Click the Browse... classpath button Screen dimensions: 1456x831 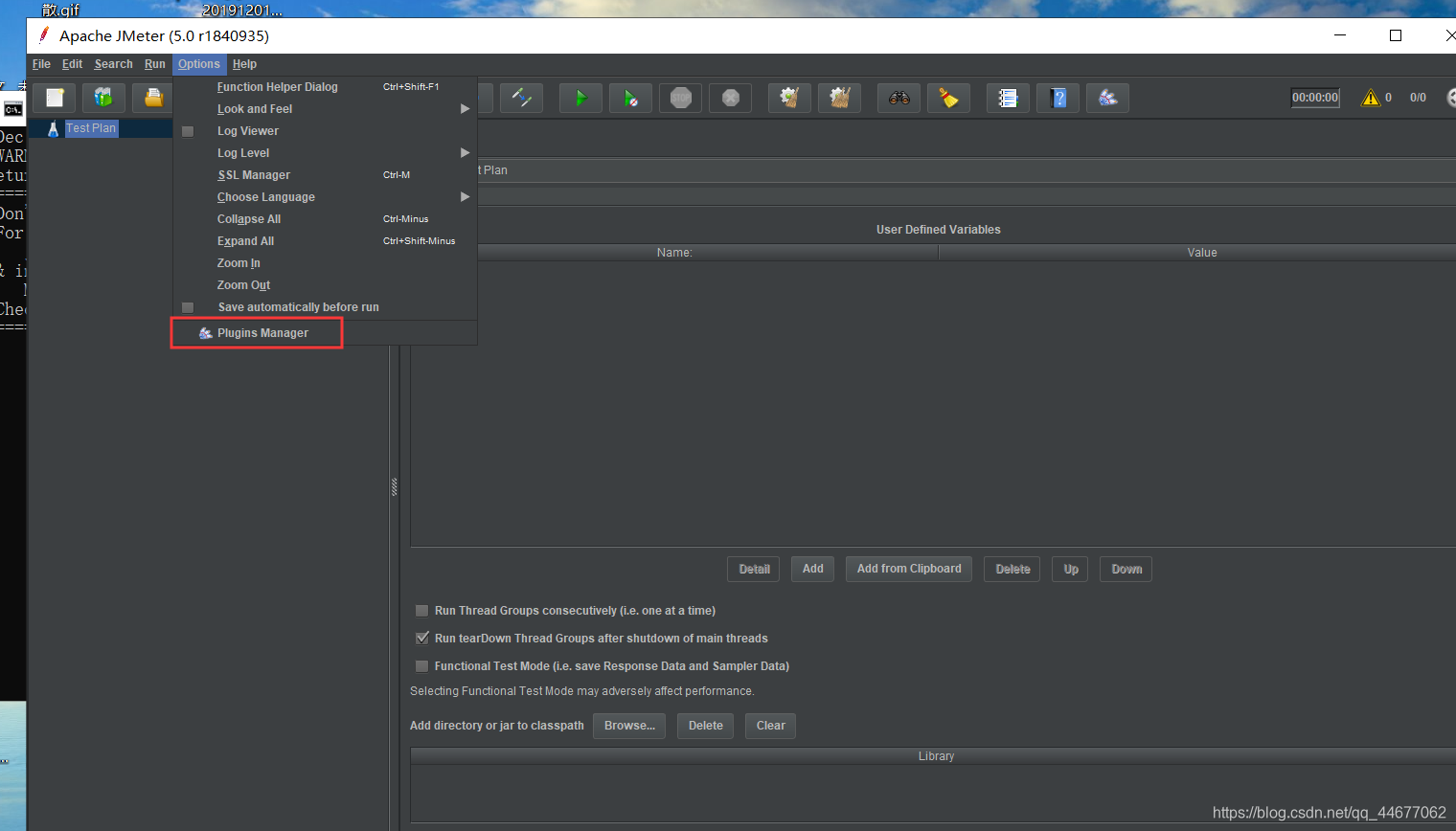pos(629,726)
